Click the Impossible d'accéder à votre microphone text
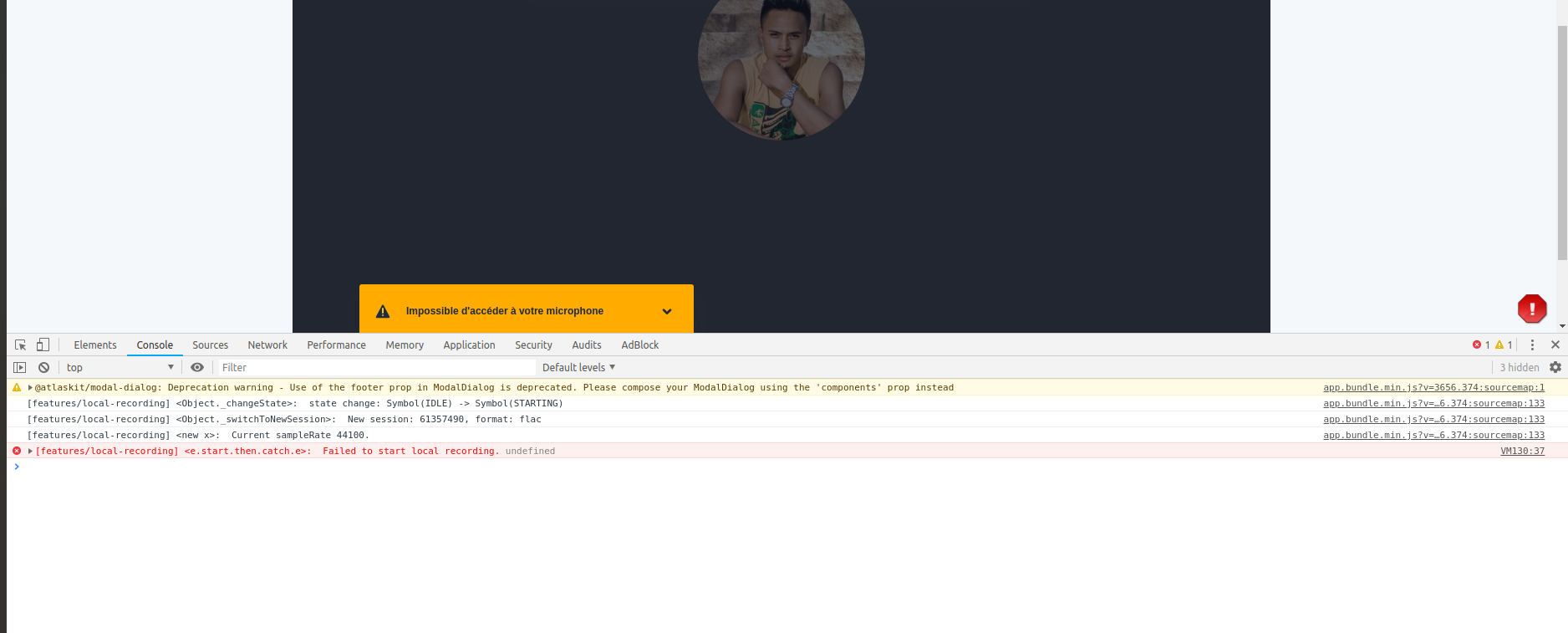Viewport: 1568px width, 633px height. coord(505,311)
